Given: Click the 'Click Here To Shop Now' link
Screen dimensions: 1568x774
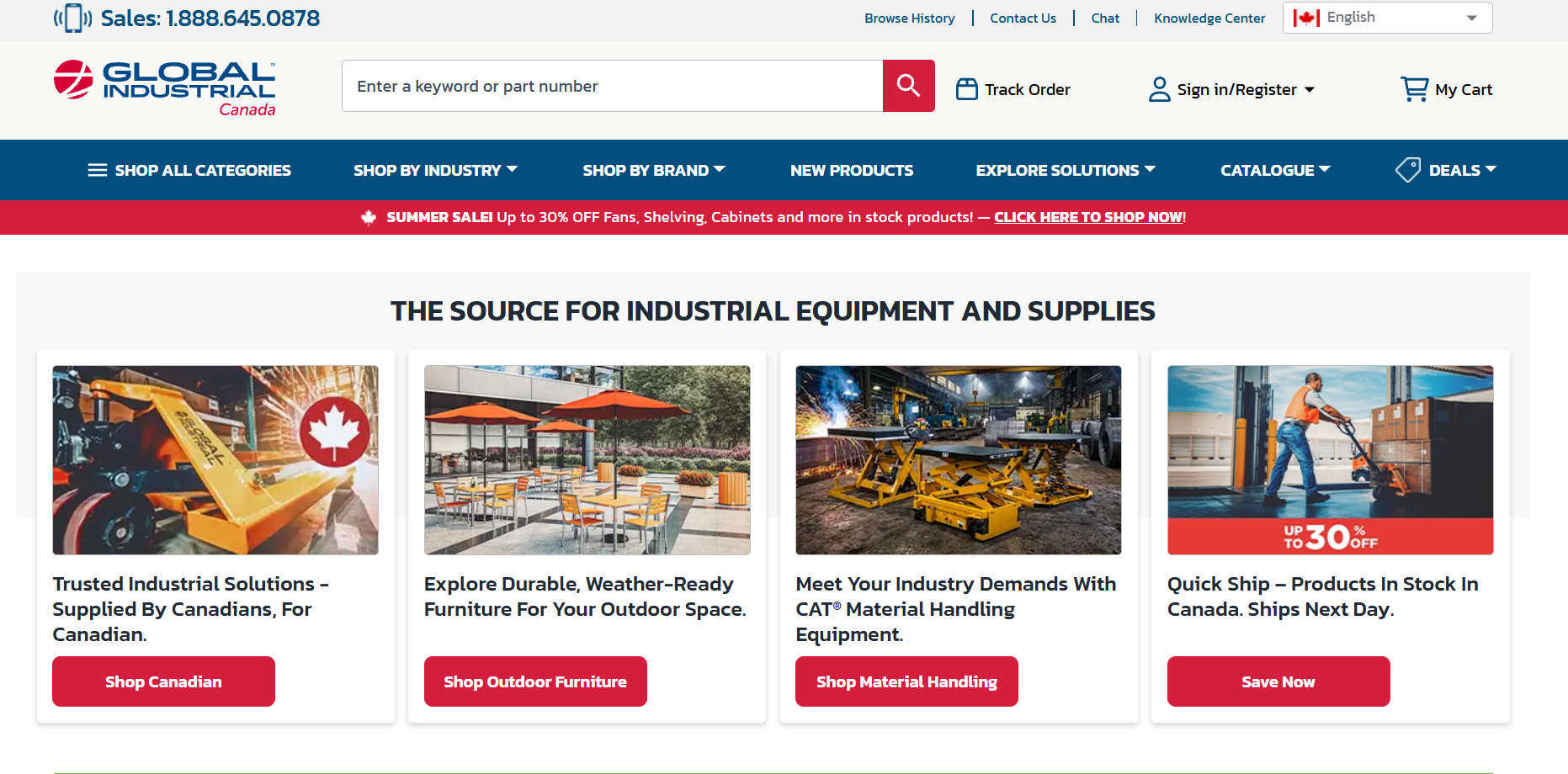Looking at the screenshot, I should [1089, 217].
